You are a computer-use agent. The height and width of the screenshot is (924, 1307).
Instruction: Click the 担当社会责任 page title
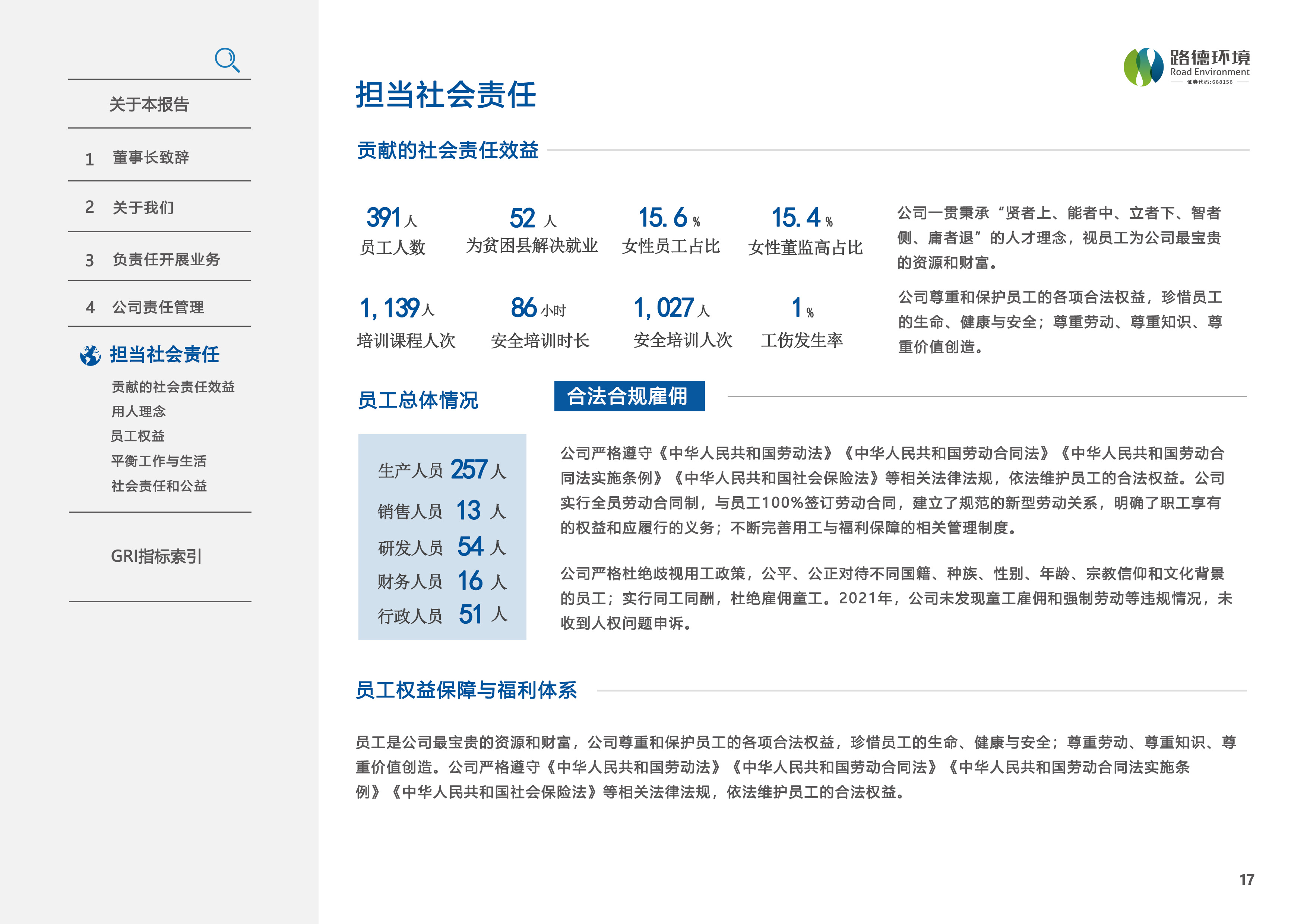446,95
